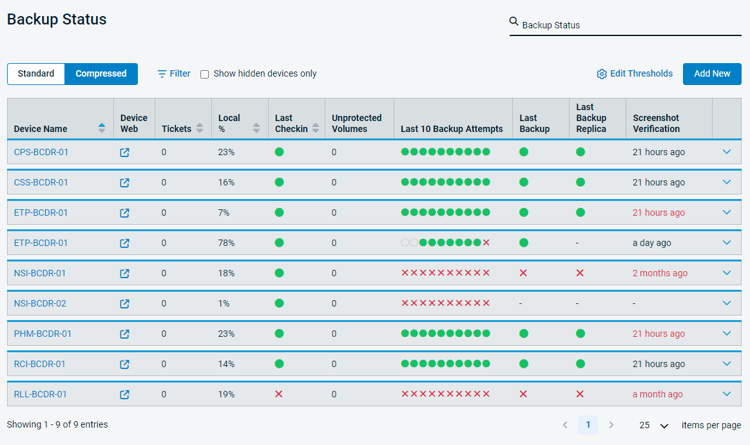Open device web link for PHM-BCDR-01
This screenshot has width=750, height=445.
click(124, 334)
